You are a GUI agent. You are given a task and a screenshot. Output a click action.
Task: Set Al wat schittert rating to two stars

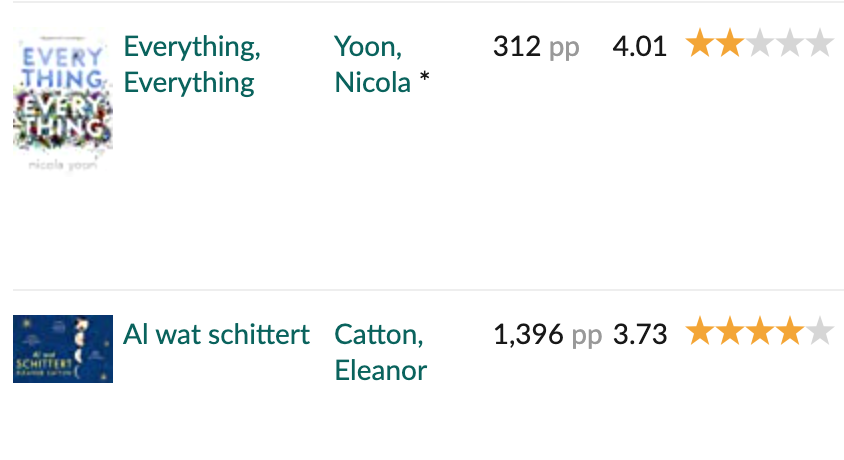[730, 333]
